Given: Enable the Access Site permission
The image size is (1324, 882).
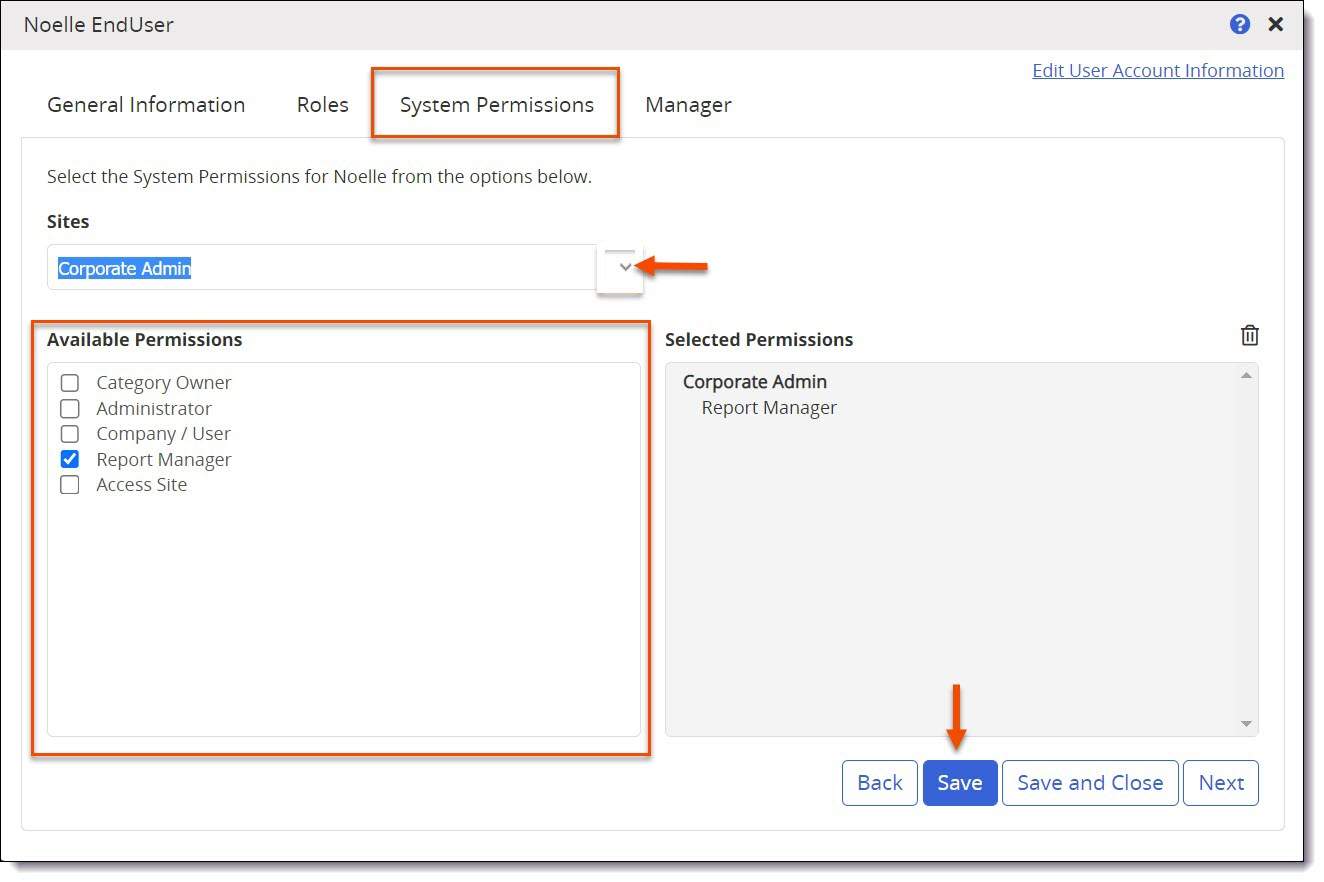Looking at the screenshot, I should (69, 484).
